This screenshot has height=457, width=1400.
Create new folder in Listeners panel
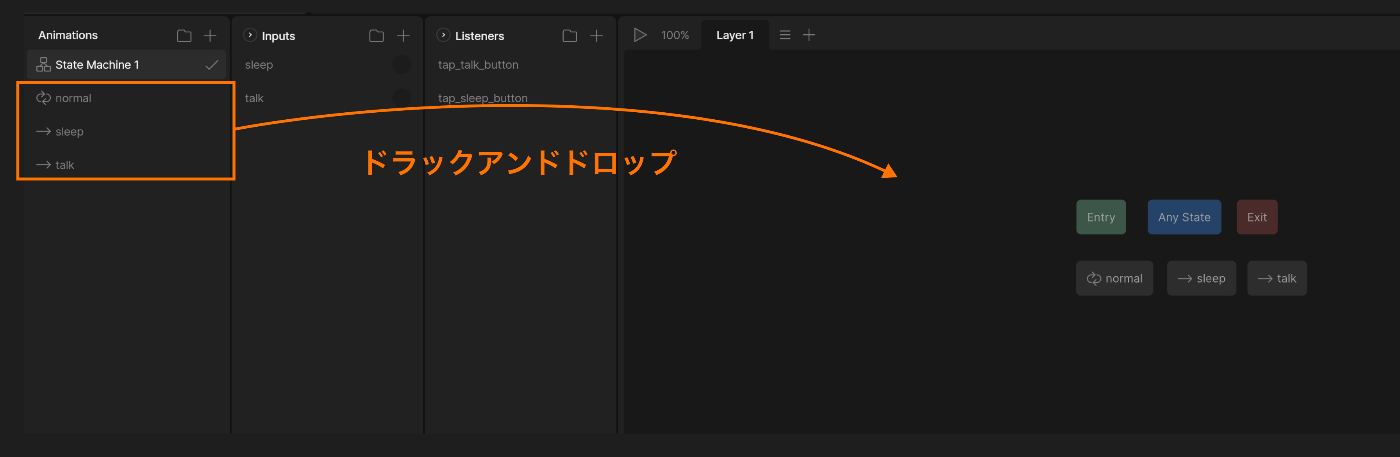click(569, 36)
